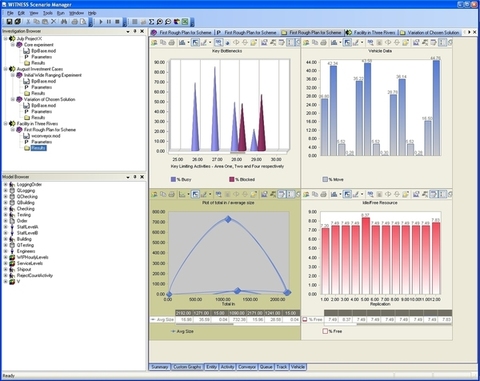Expand the LoggingOrder model item
This screenshot has width=480, height=381.
pyautogui.click(x=5, y=184)
